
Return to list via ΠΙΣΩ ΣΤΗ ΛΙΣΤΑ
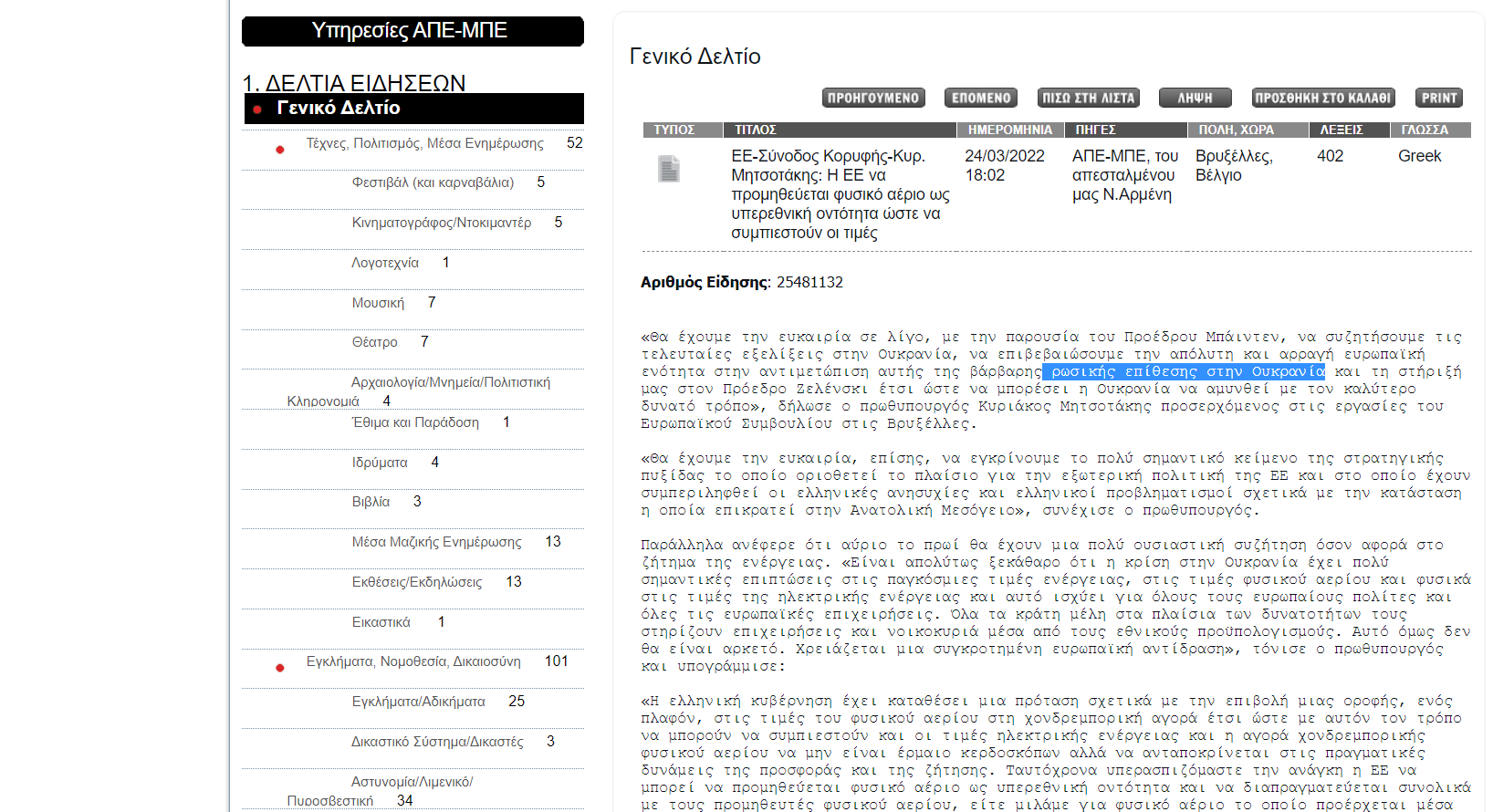tap(1088, 98)
